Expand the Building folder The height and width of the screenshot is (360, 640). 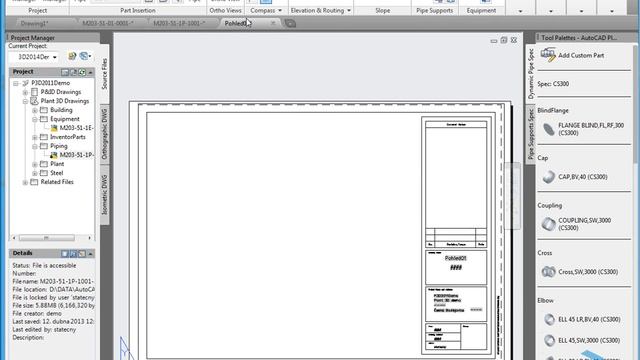(x=35, y=110)
